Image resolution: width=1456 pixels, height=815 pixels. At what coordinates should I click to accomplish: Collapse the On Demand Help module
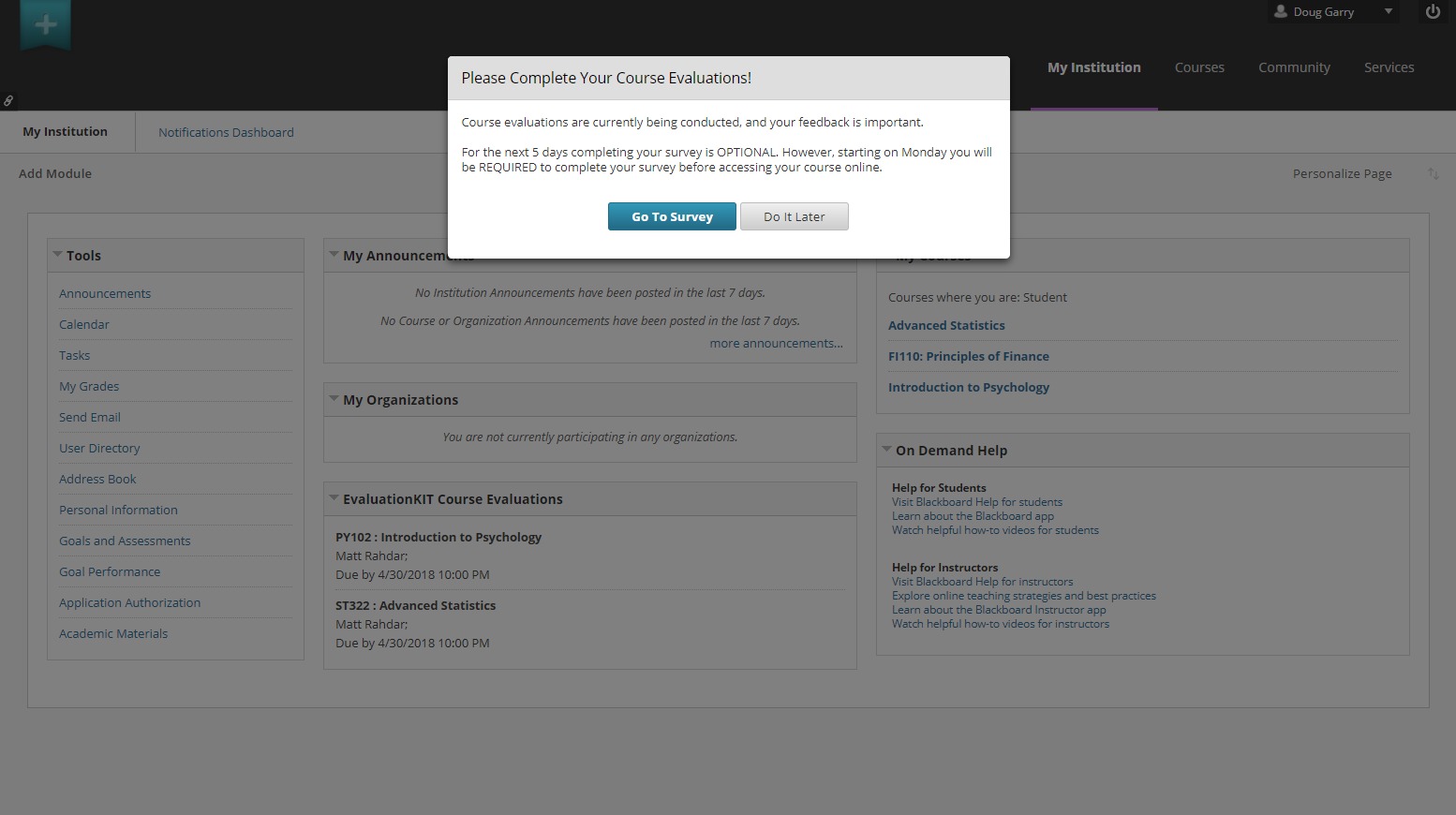pyautogui.click(x=886, y=450)
